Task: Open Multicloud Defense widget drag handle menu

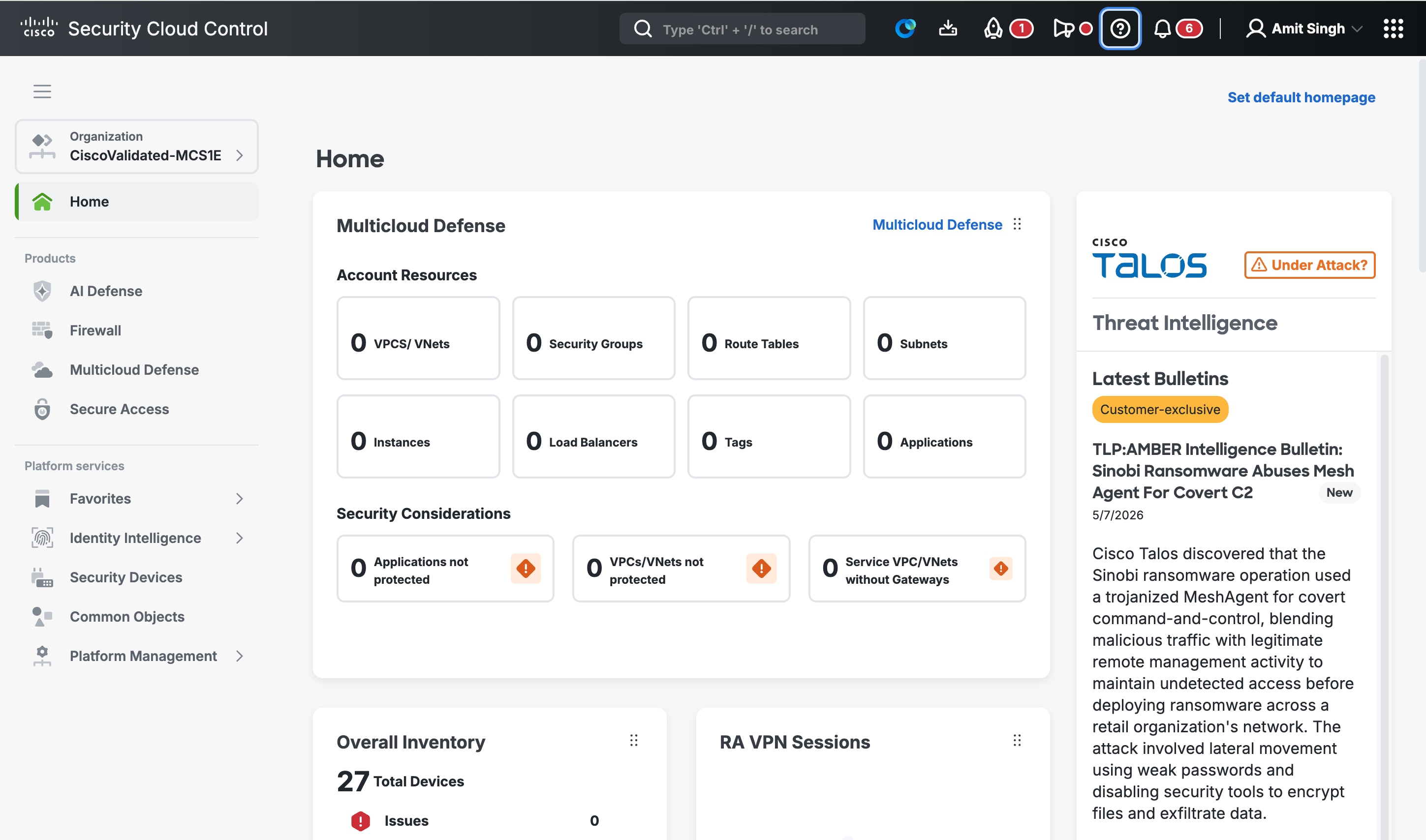Action: coord(1017,224)
